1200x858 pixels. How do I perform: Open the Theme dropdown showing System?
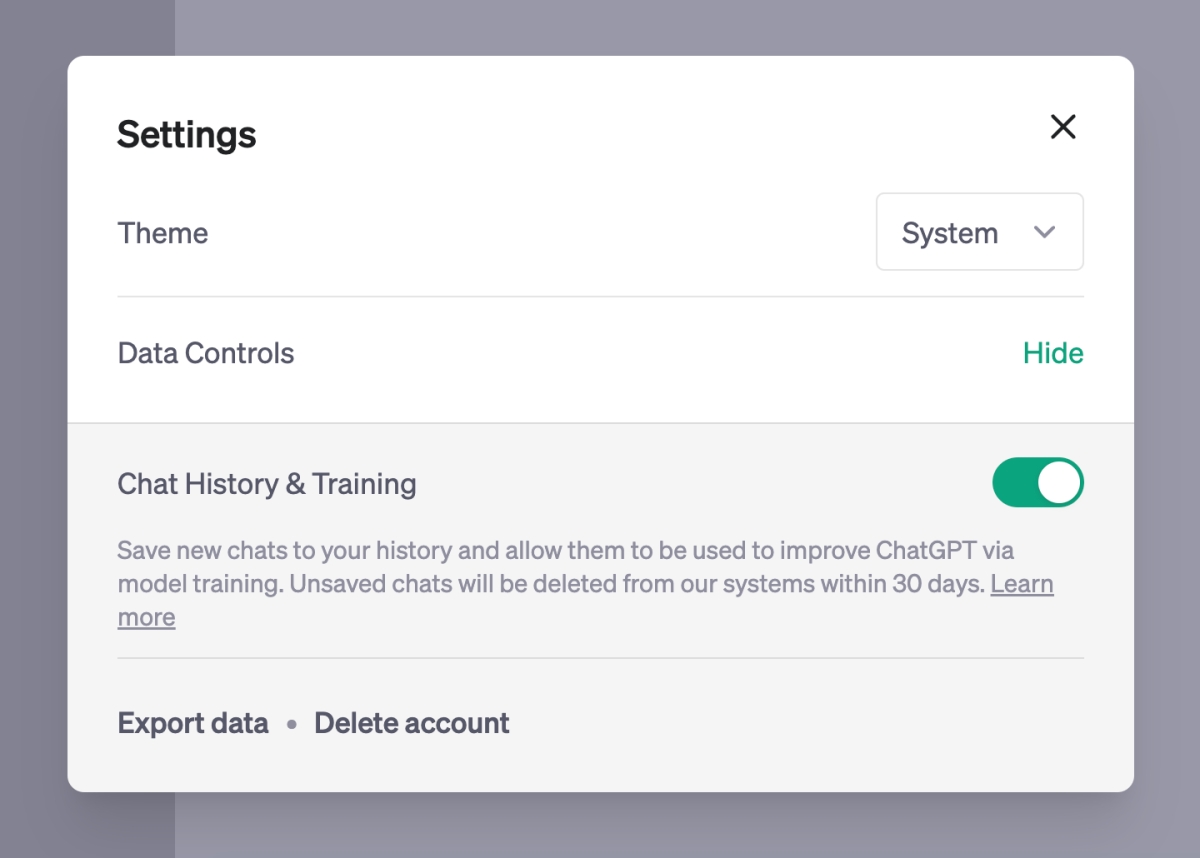click(x=979, y=232)
